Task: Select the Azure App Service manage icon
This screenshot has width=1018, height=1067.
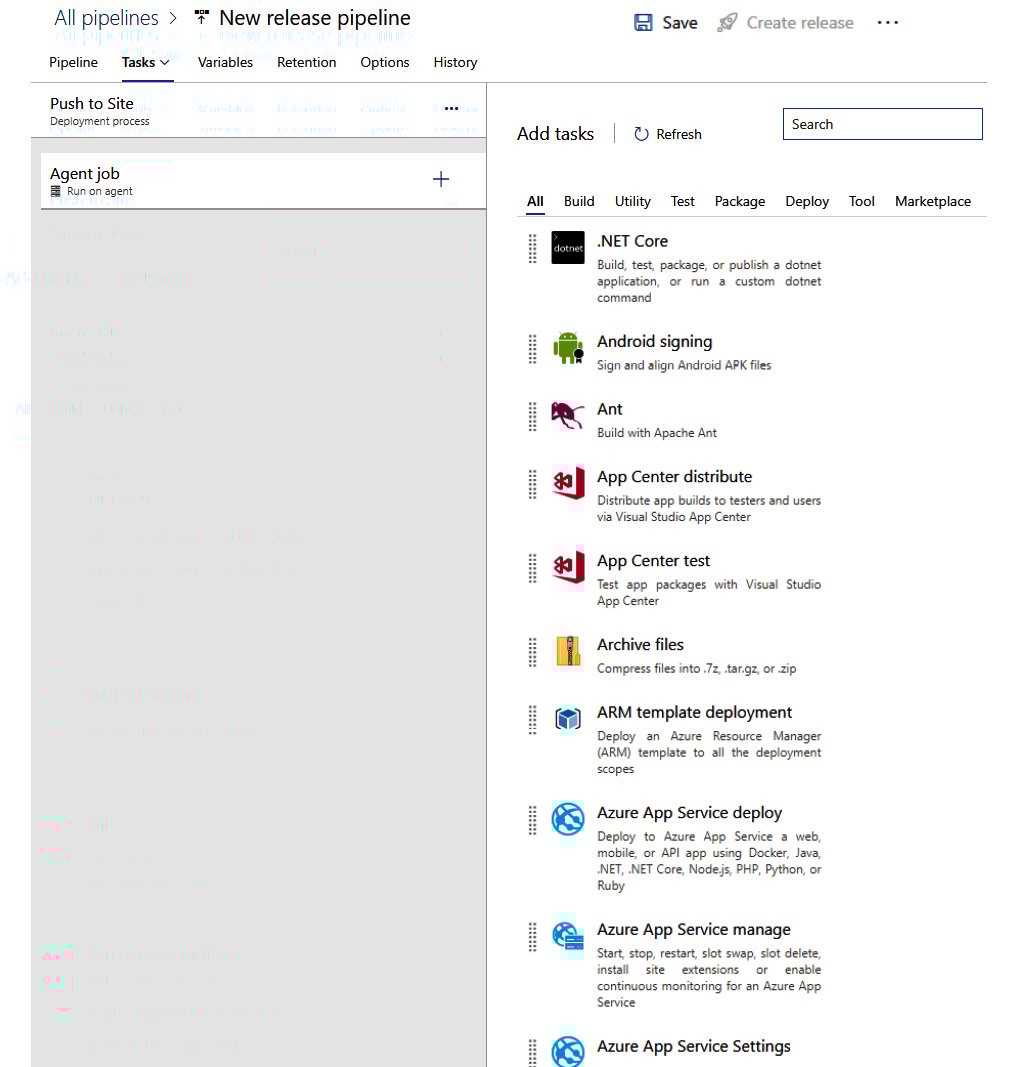Action: pyautogui.click(x=568, y=936)
